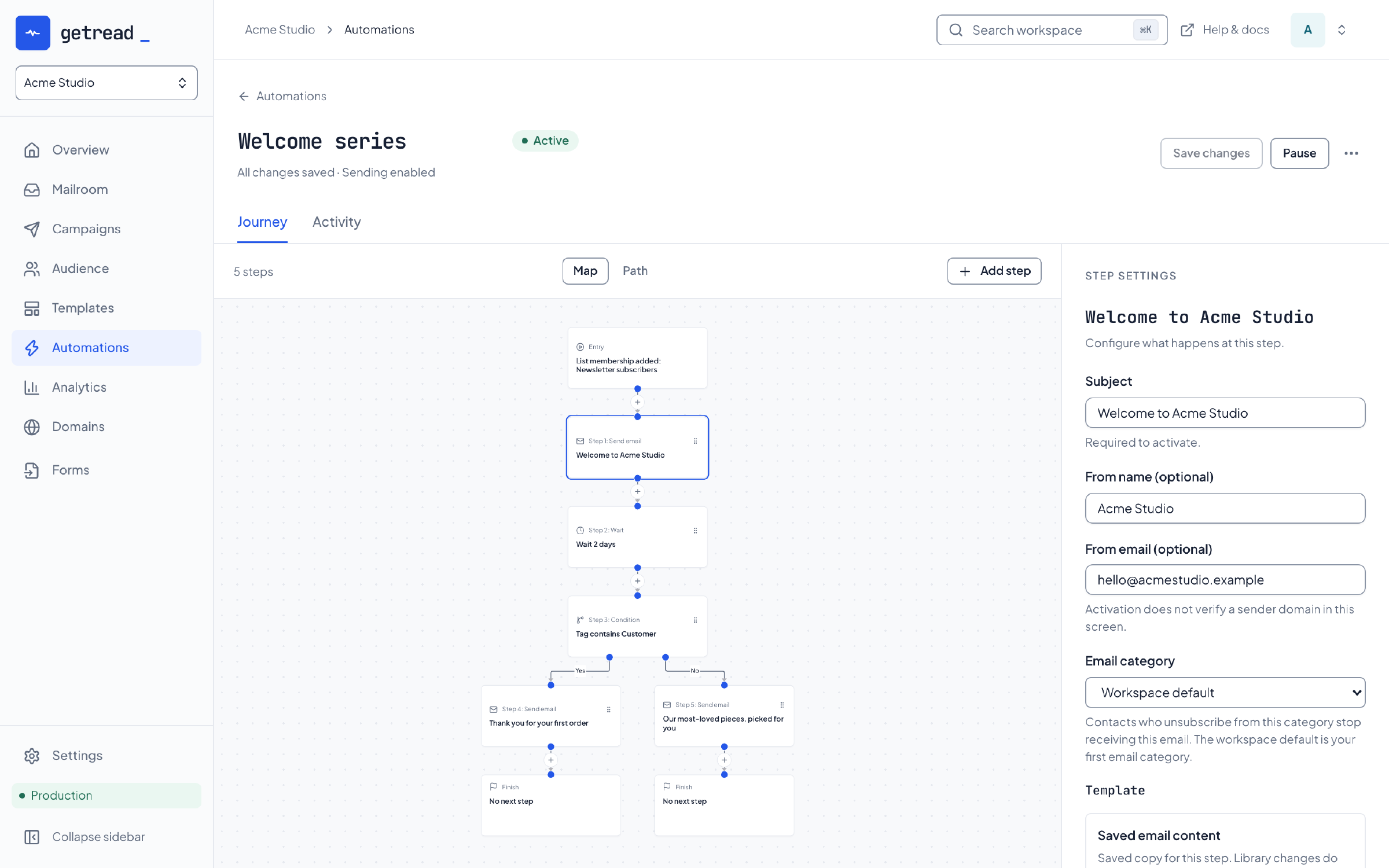
Task: Open the Audience people icon
Action: [32, 269]
